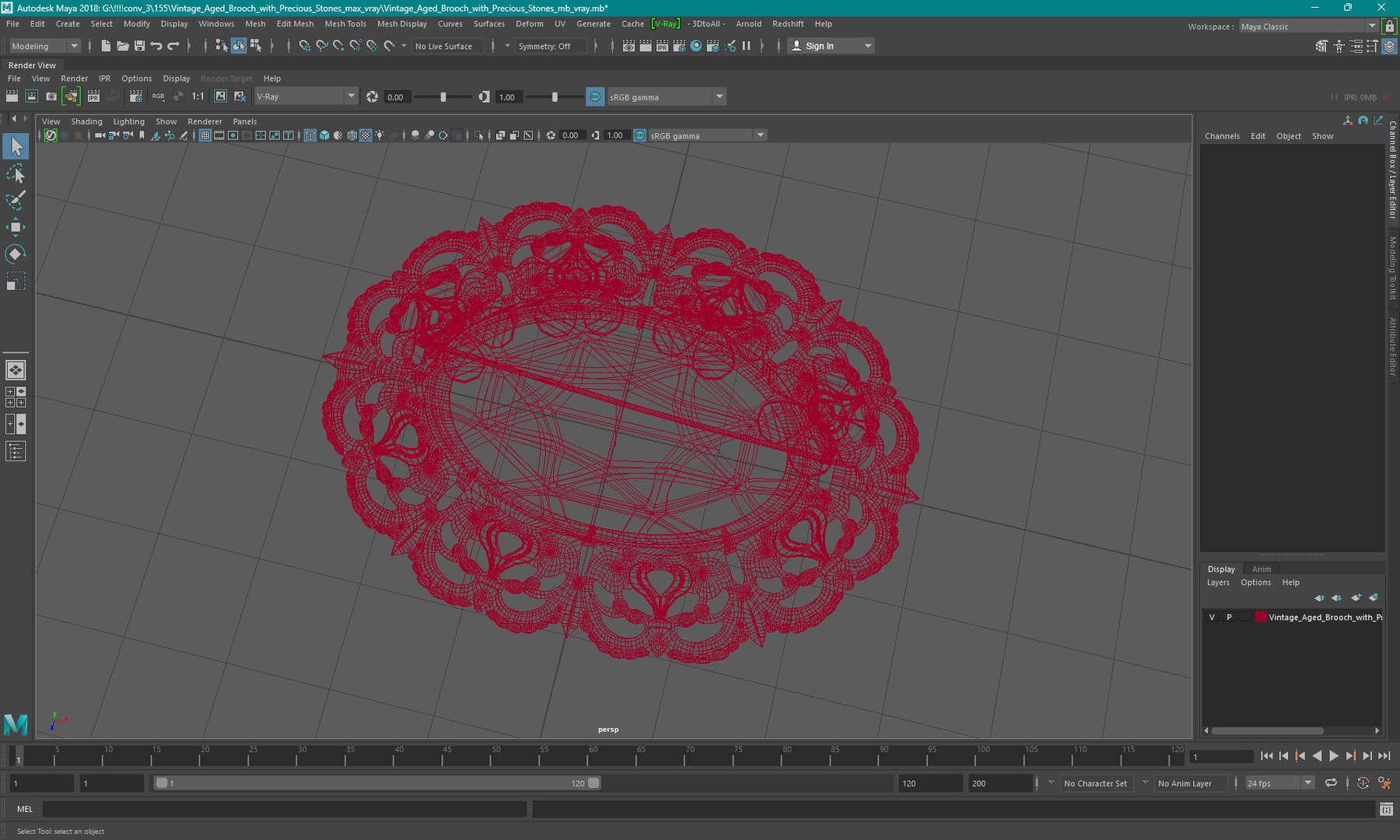Click the Outliner layout icon in left panel

coord(16,451)
